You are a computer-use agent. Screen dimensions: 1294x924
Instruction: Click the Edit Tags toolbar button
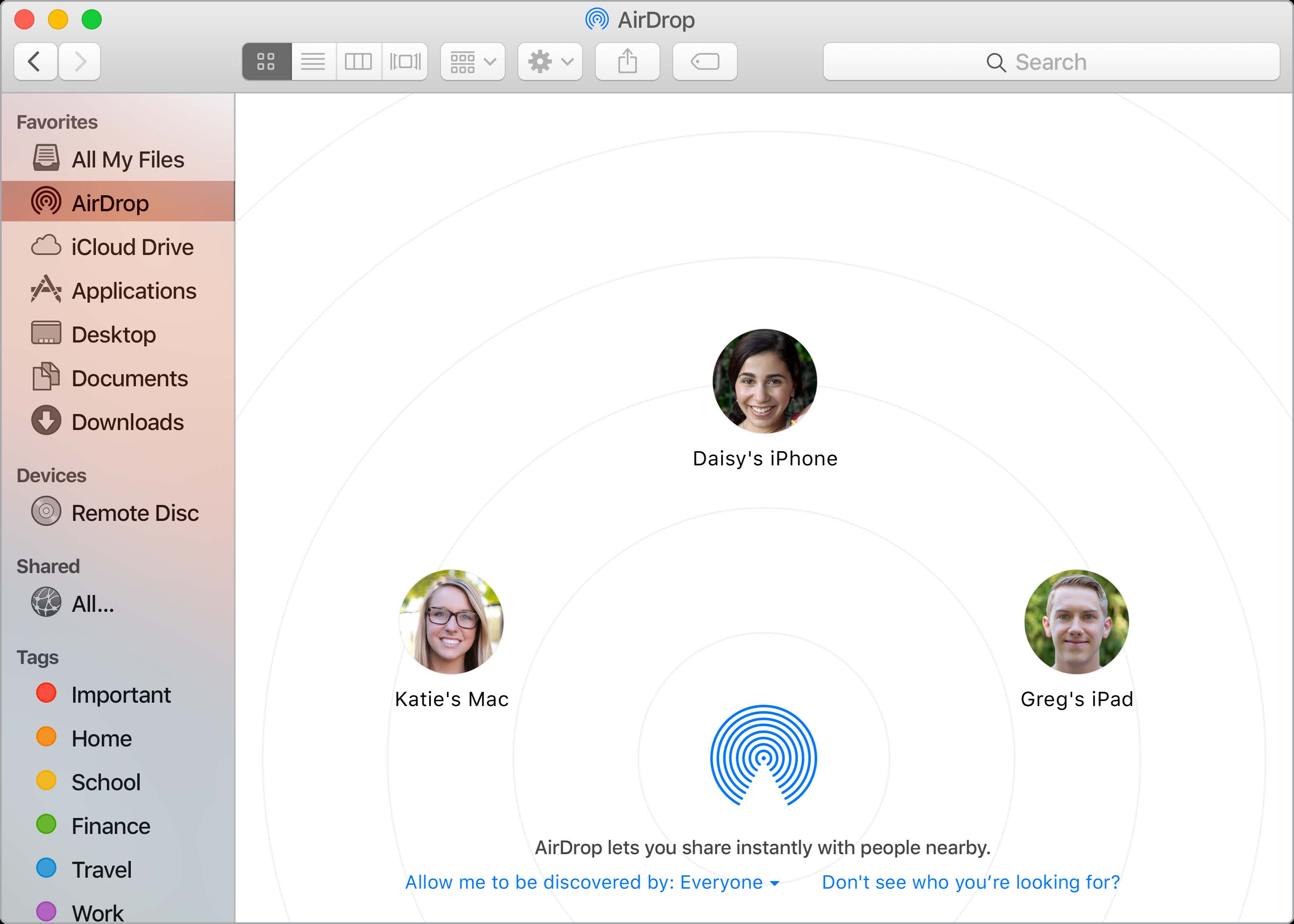tap(705, 61)
